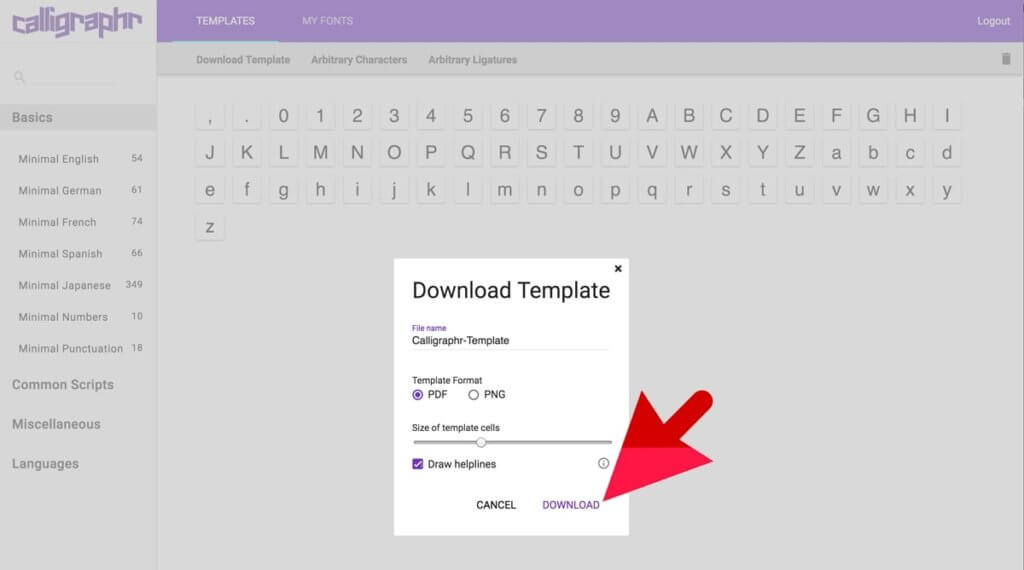The image size is (1024, 570).
Task: Click the CANCEL button
Action: point(496,505)
